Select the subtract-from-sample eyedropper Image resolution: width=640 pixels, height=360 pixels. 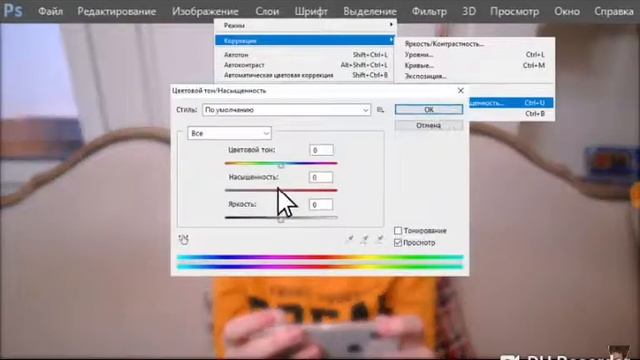pyautogui.click(x=379, y=240)
